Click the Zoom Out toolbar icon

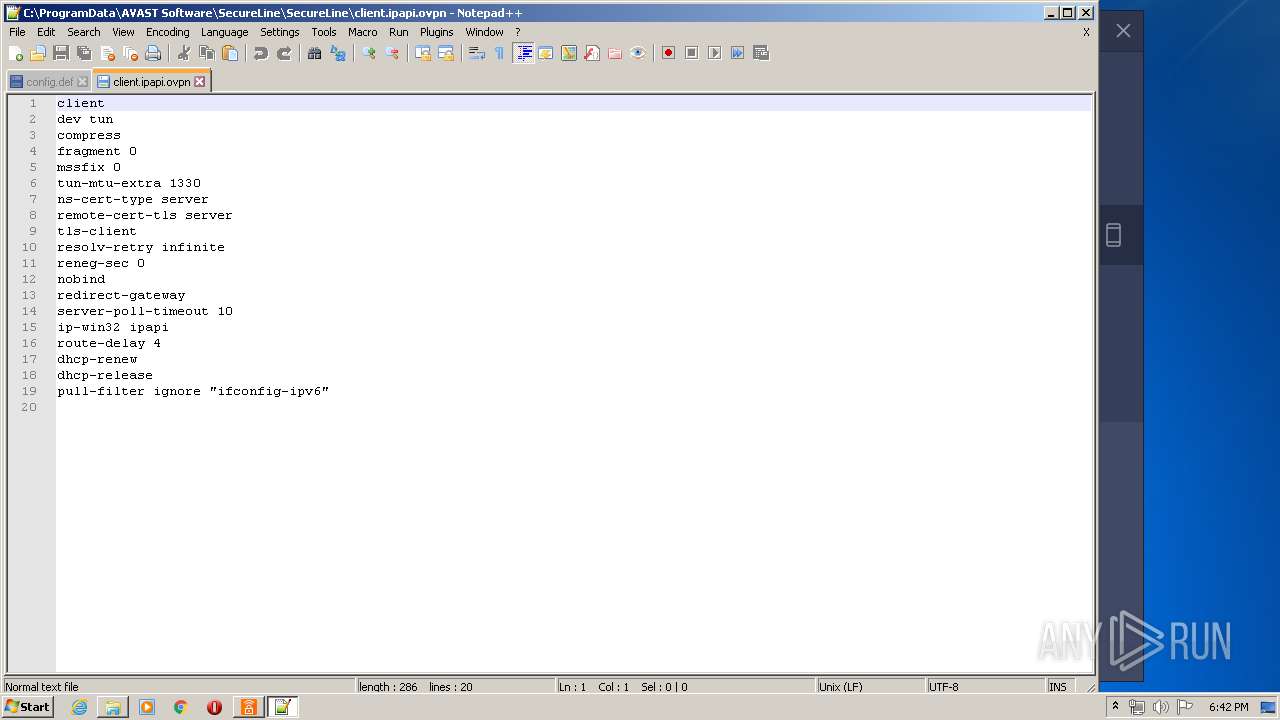(x=392, y=53)
